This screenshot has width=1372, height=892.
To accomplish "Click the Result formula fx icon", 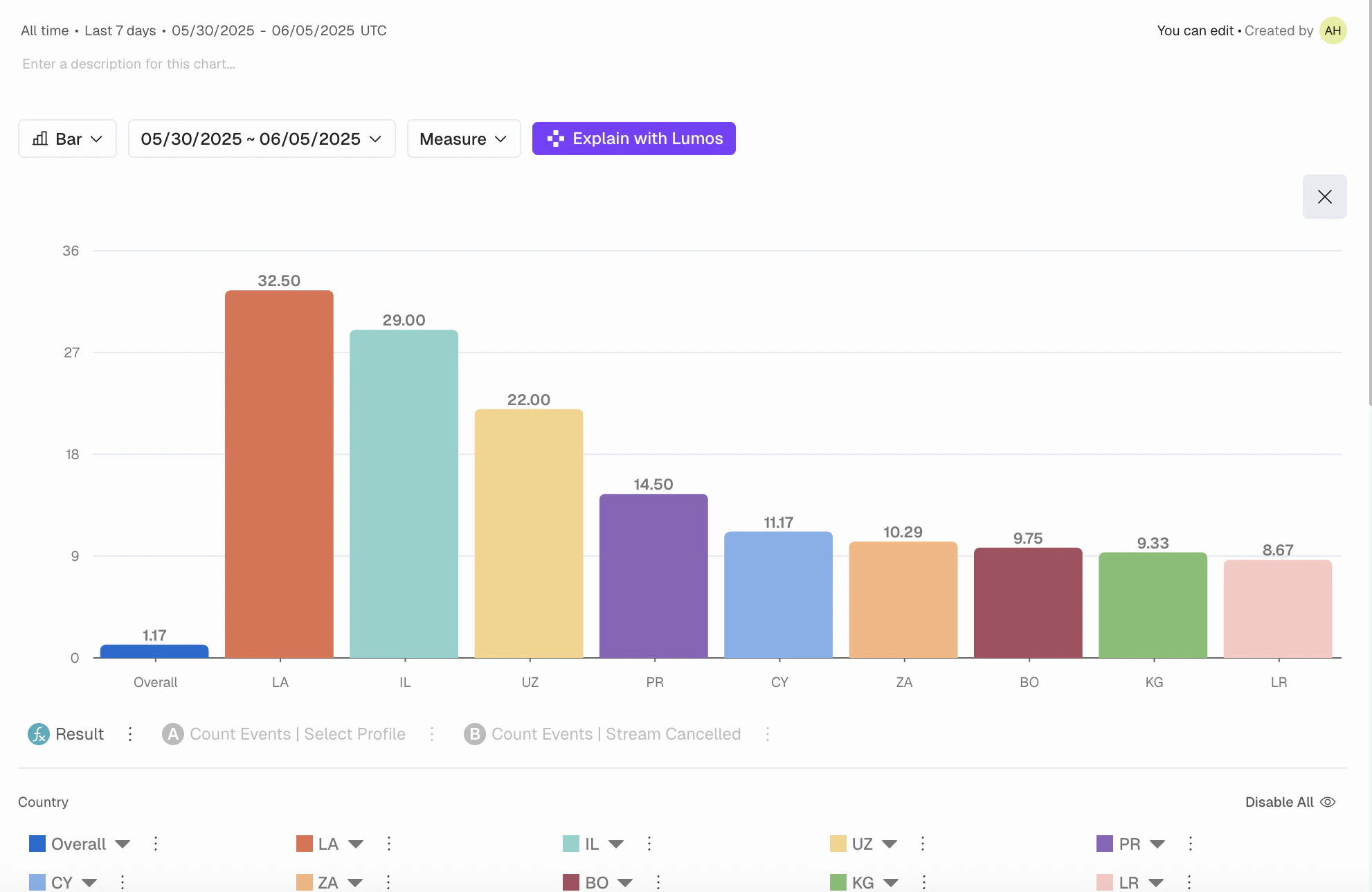I will (x=39, y=734).
